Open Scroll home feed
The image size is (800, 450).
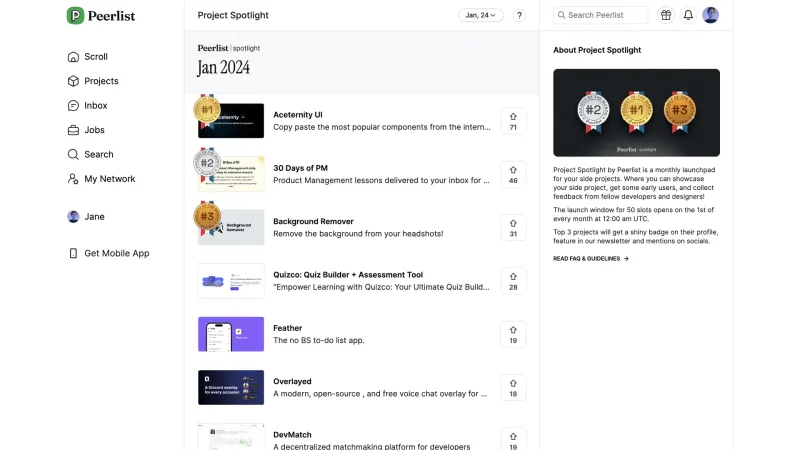87,57
